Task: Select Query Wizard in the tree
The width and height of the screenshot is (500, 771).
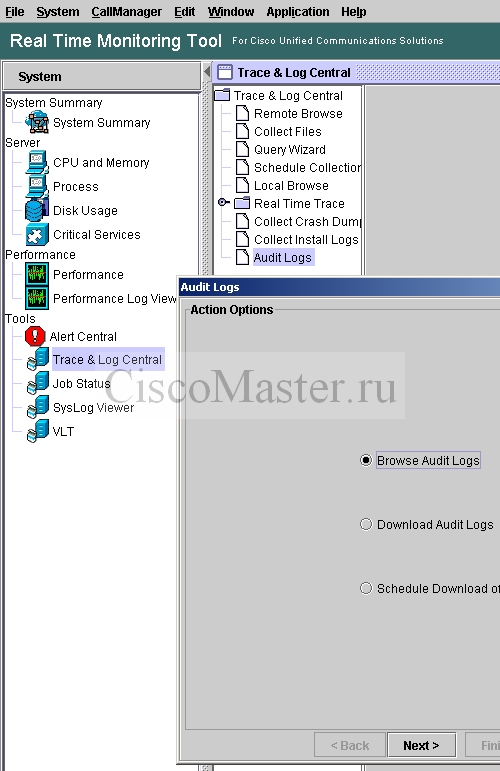Action: point(290,149)
